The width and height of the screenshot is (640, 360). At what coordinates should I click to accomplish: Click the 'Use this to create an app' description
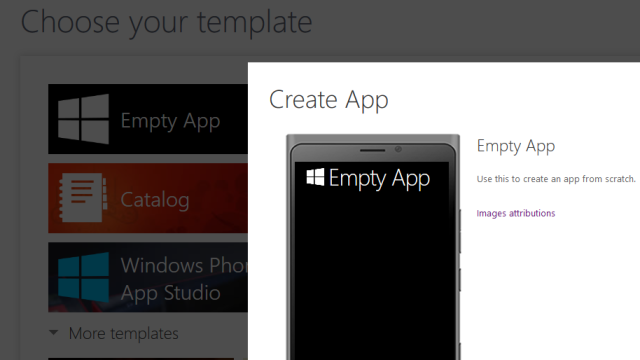coord(556,179)
